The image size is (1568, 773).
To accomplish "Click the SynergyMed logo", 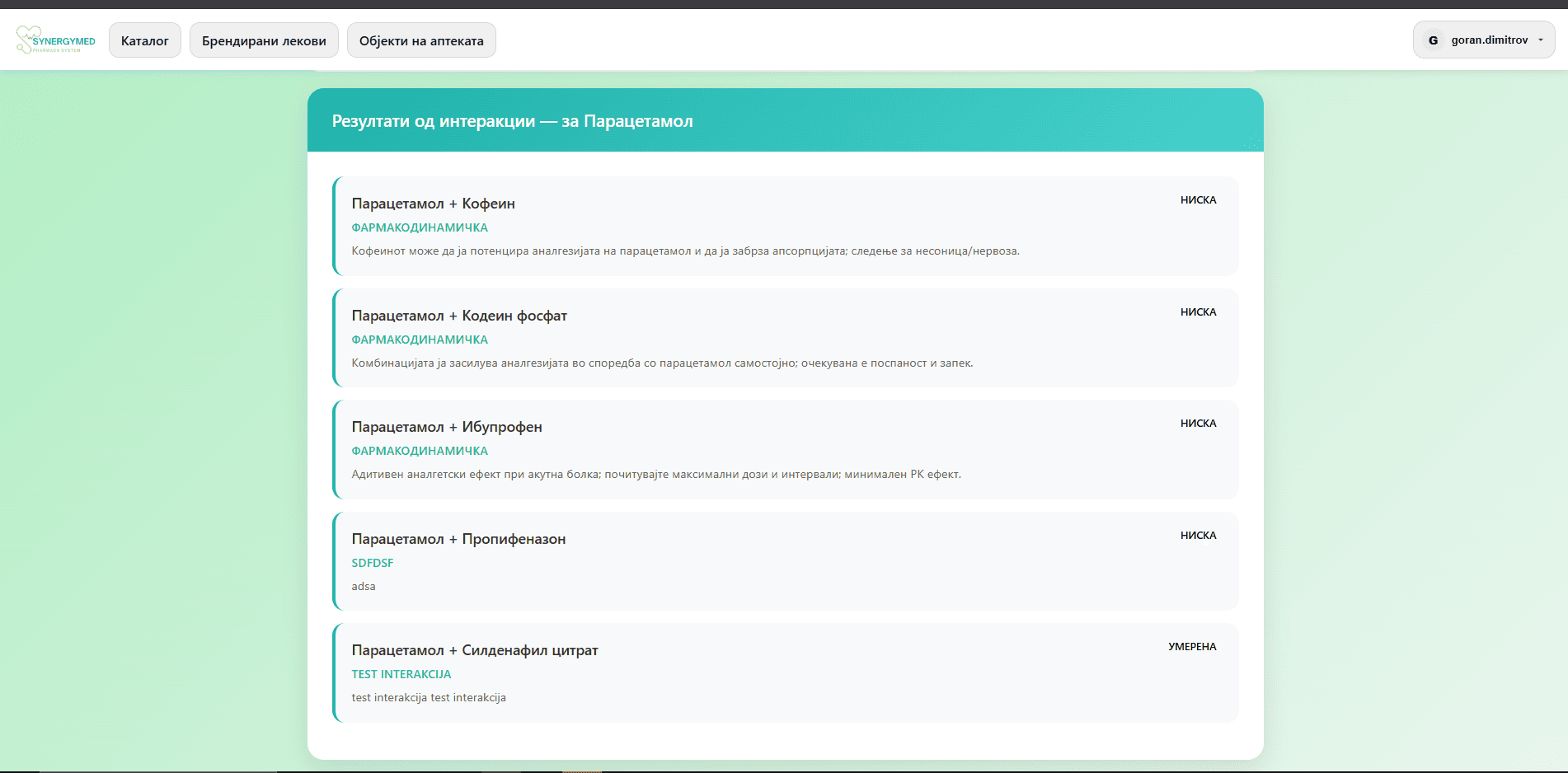I will 56,40.
